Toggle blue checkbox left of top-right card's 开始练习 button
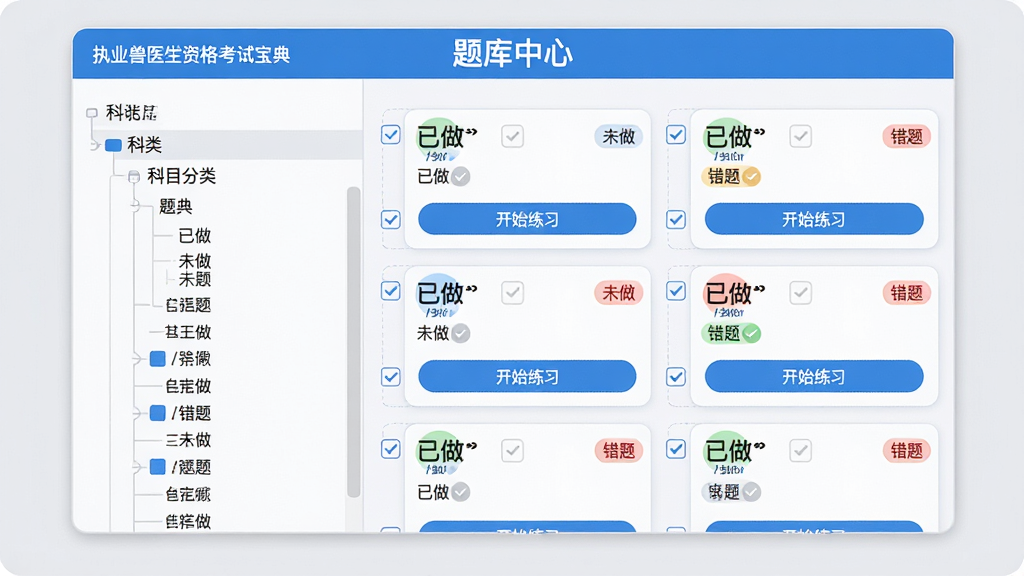 (676, 219)
